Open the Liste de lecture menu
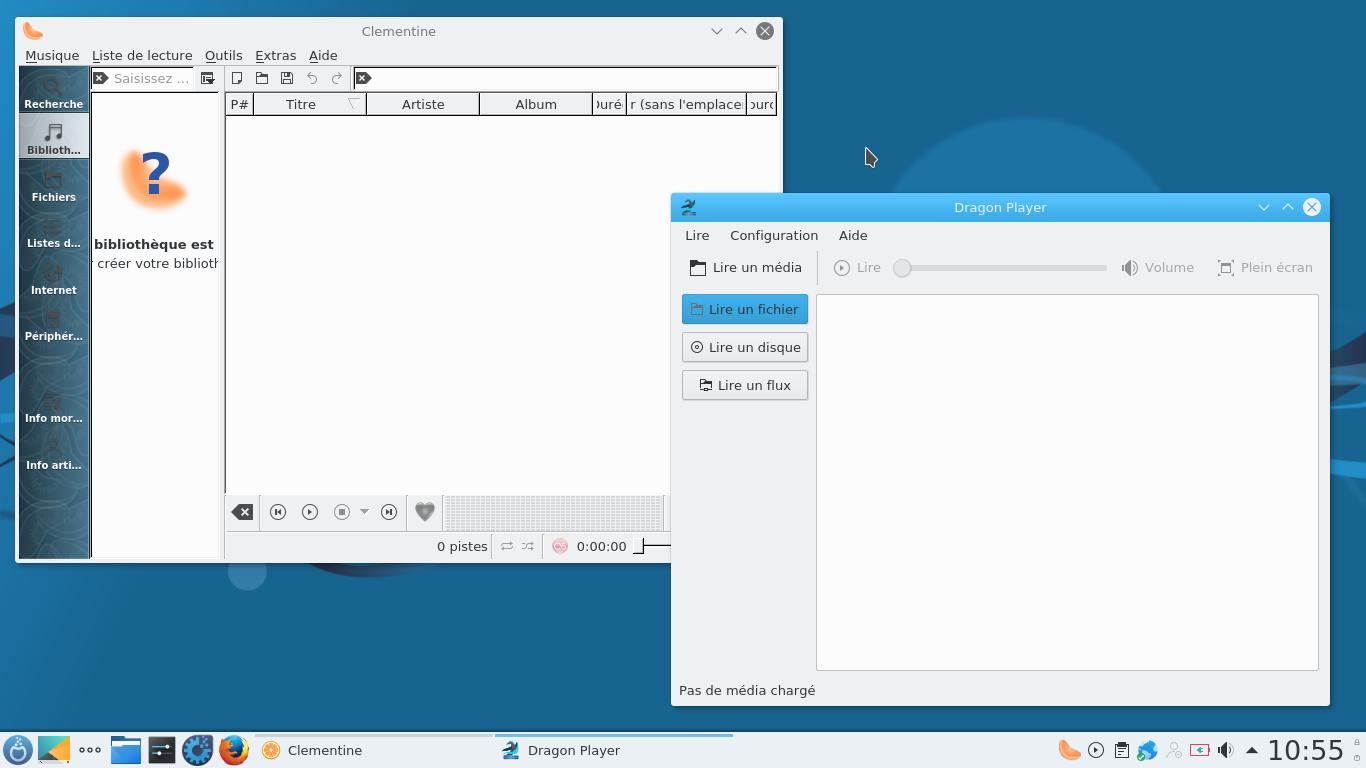The height and width of the screenshot is (768, 1366). point(142,55)
